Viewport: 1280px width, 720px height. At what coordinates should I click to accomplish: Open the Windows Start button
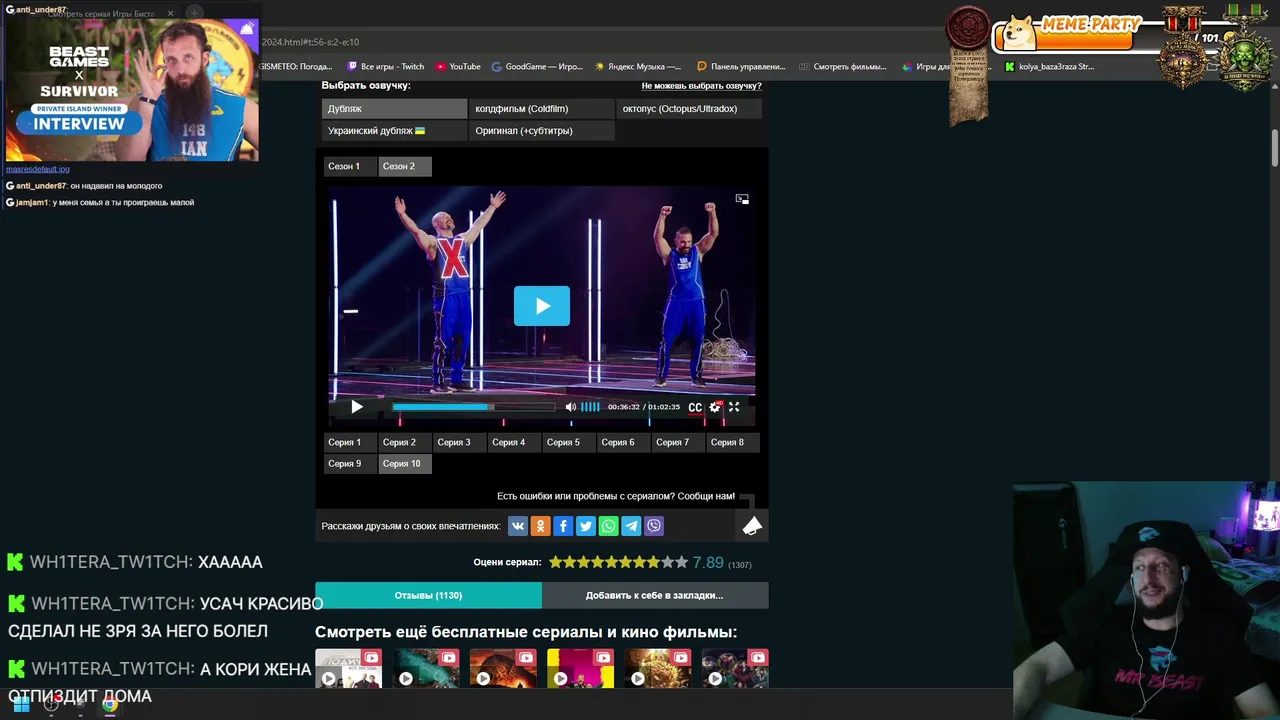coord(21,704)
